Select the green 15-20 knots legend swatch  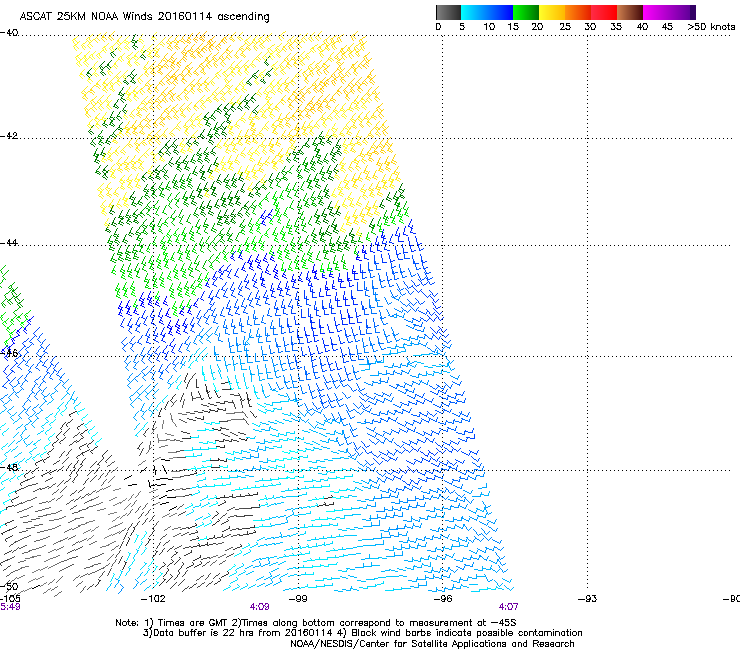click(526, 12)
